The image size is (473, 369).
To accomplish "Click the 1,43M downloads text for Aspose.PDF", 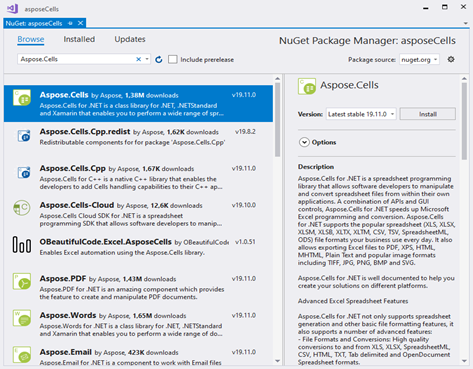I will click(149, 279).
